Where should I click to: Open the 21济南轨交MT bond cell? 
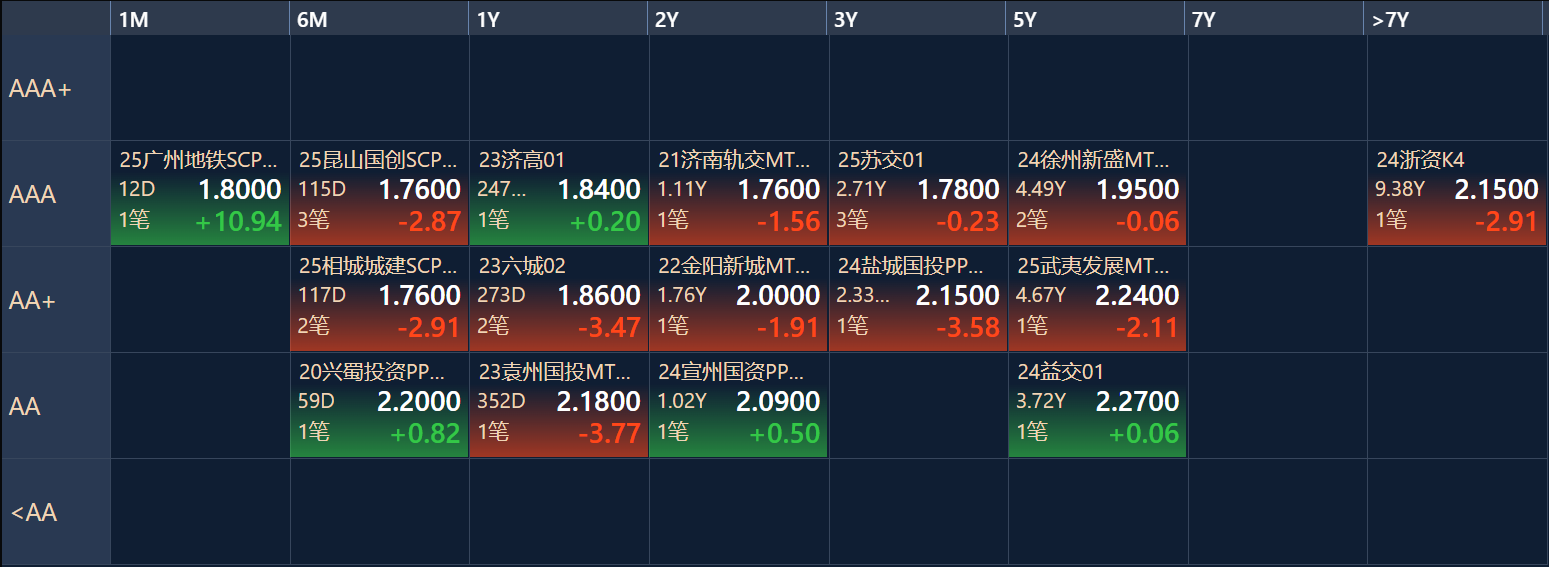(x=738, y=193)
